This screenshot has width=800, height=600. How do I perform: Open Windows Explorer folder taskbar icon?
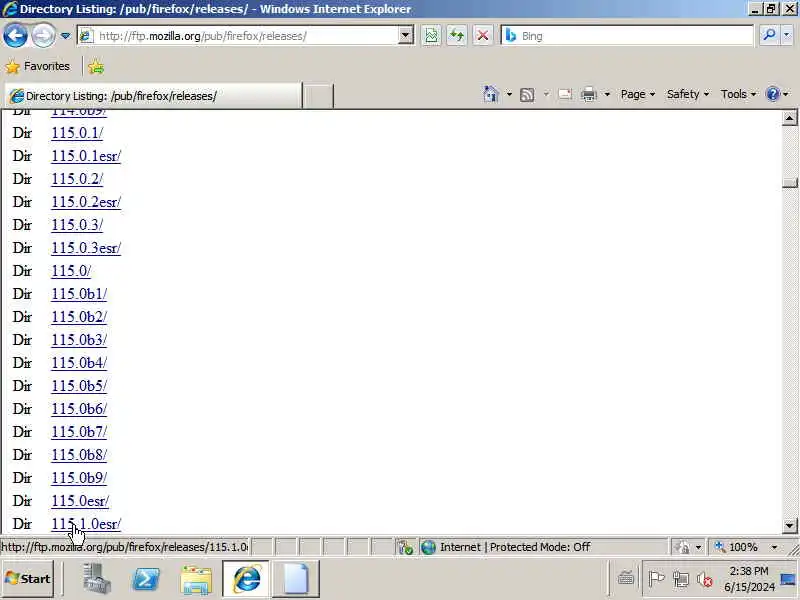(196, 580)
